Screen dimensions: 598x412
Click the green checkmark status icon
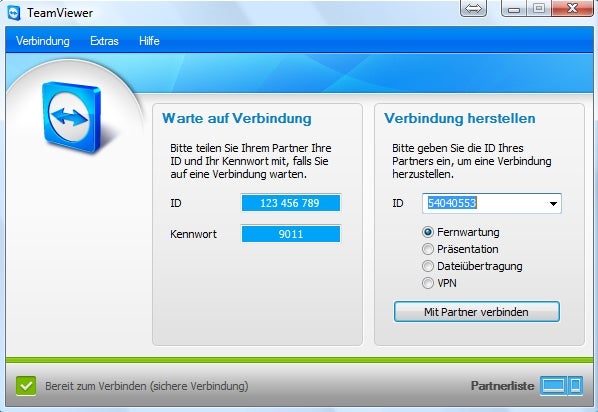point(26,386)
